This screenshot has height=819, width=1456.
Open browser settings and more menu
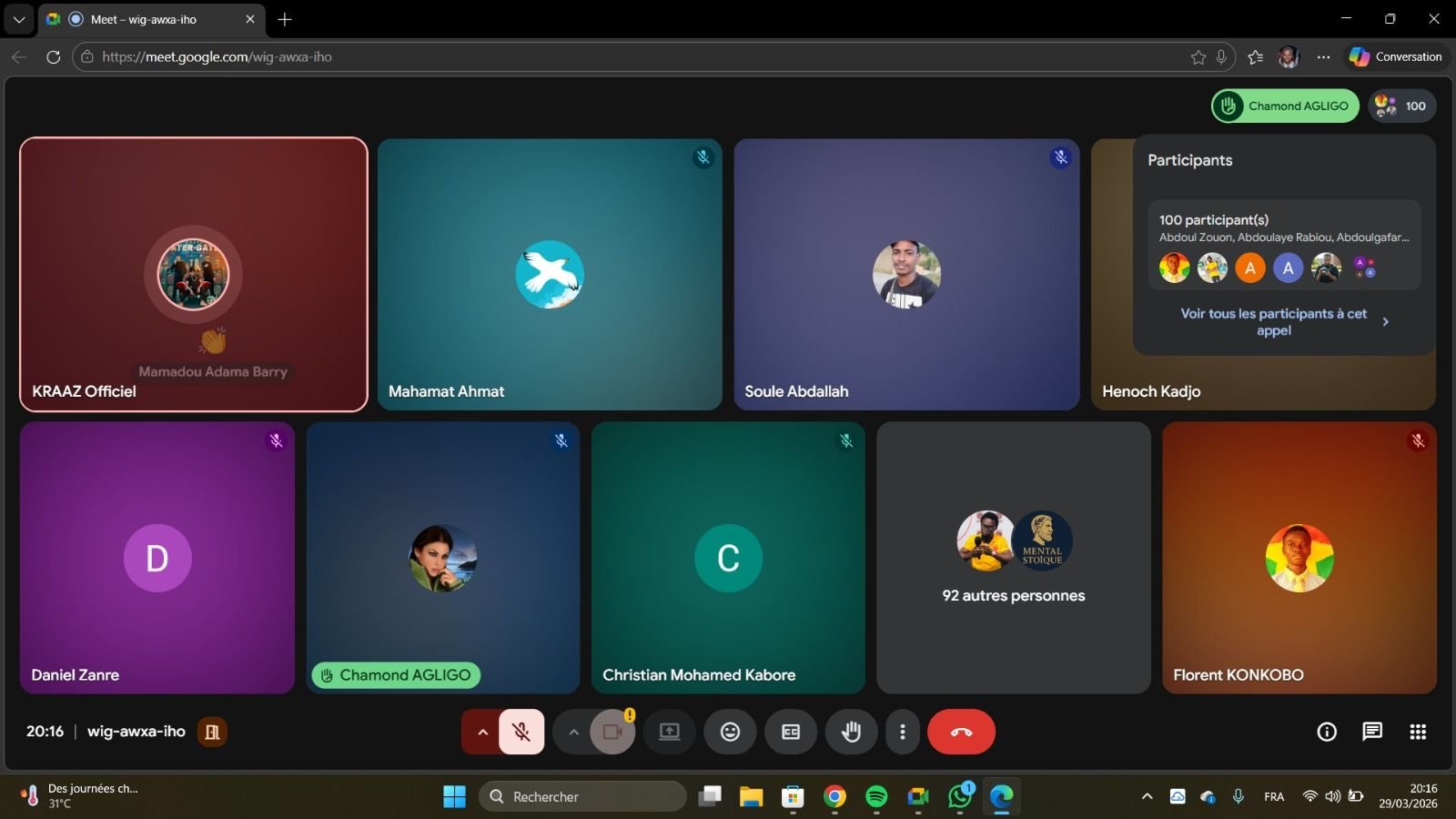tap(1323, 56)
